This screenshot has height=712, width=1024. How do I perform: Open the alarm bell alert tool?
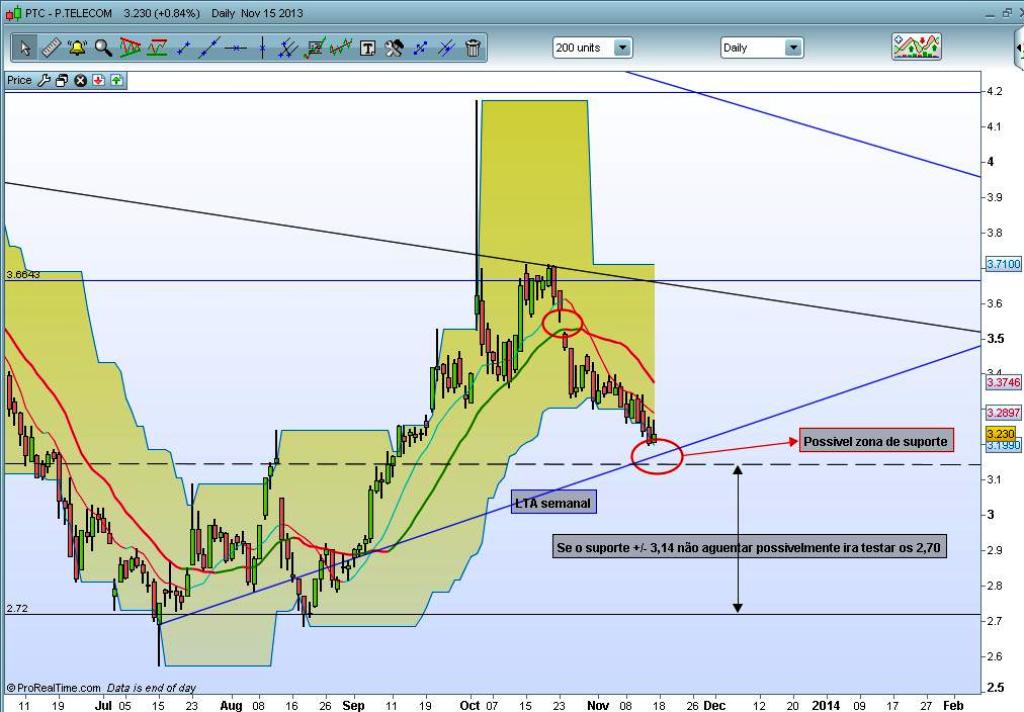(x=77, y=48)
